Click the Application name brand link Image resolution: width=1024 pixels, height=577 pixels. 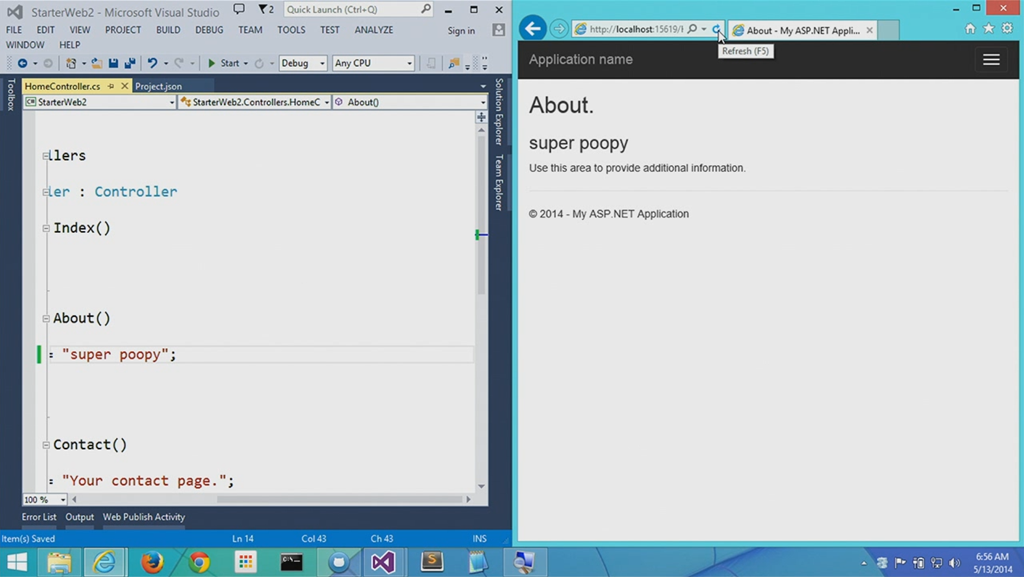click(x=581, y=59)
